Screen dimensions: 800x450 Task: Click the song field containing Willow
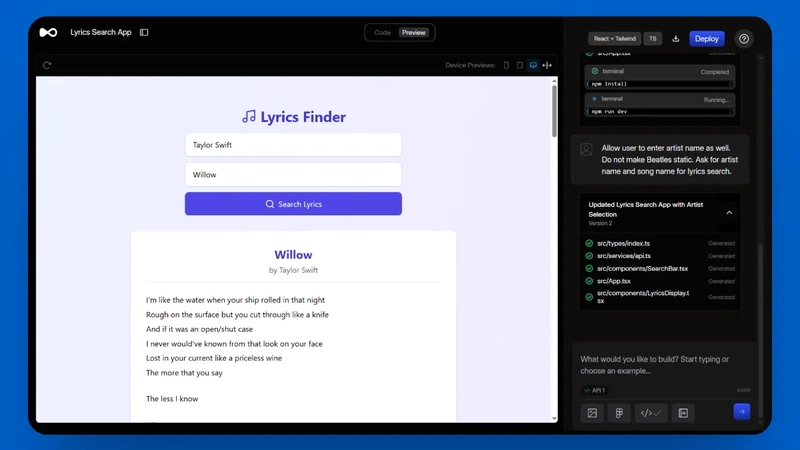[293, 174]
